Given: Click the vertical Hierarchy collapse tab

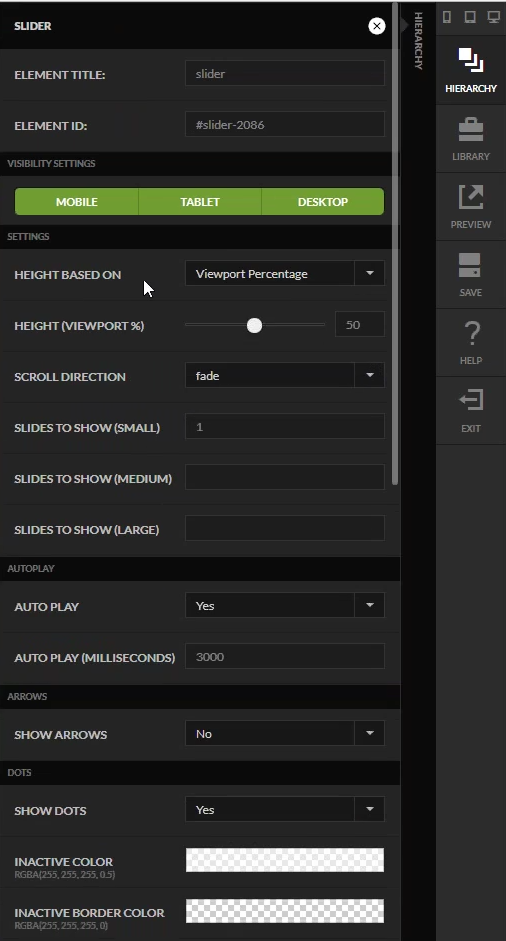Looking at the screenshot, I should tap(418, 40).
